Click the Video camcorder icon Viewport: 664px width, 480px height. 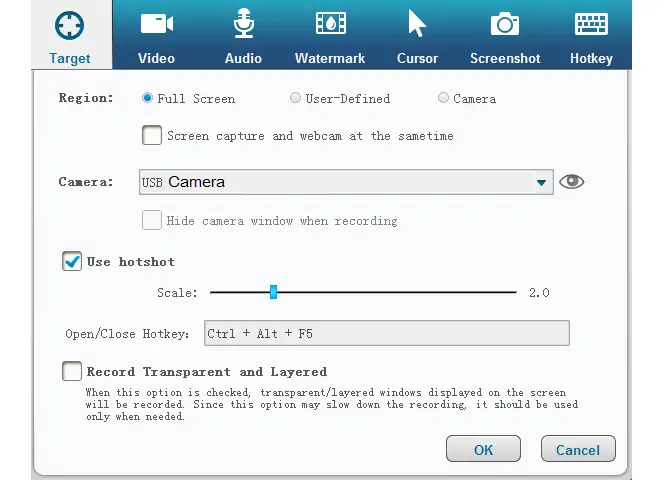pos(157,24)
